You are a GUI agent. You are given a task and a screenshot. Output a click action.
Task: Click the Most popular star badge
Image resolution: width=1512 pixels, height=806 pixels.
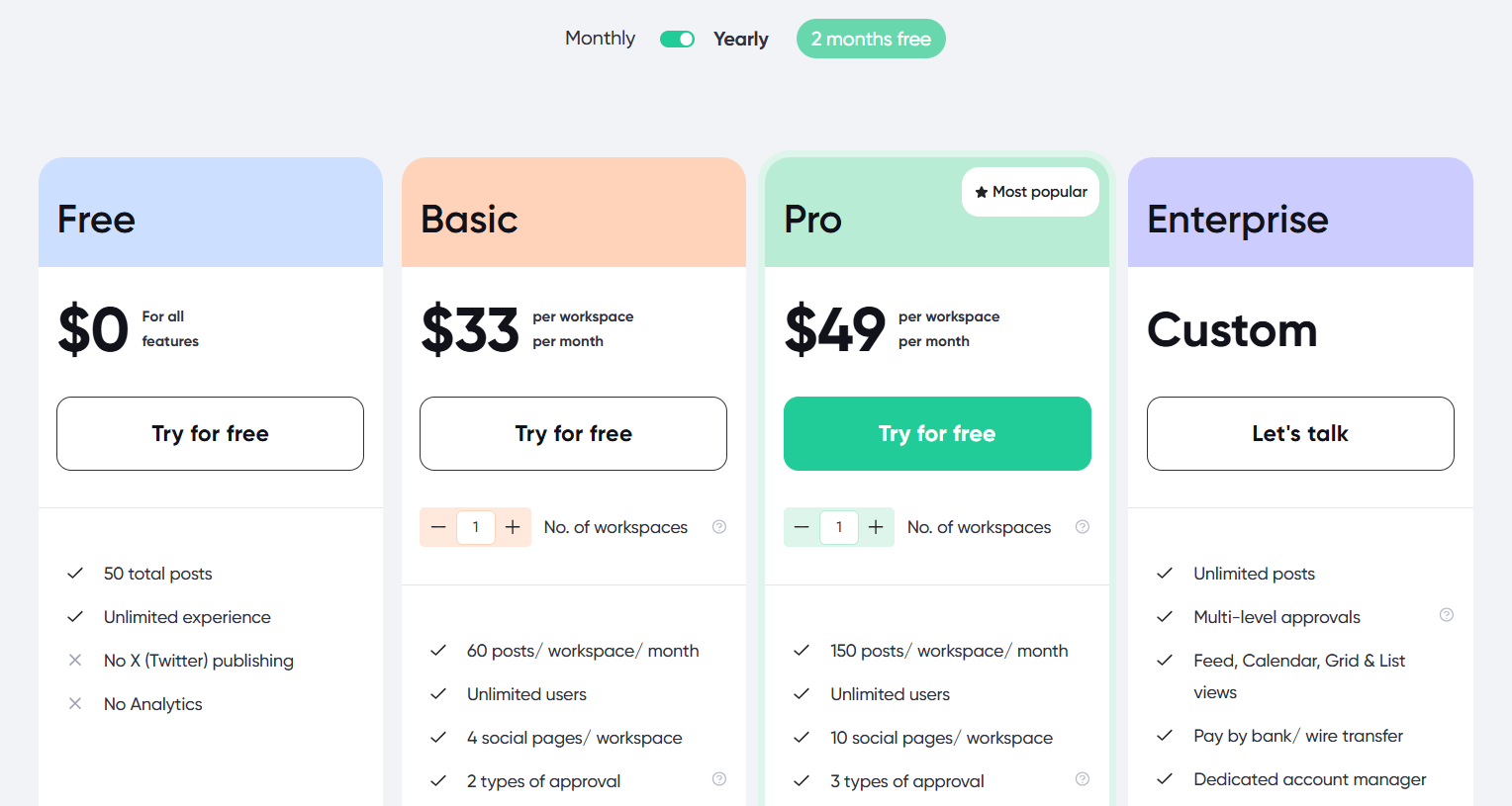tap(1030, 192)
